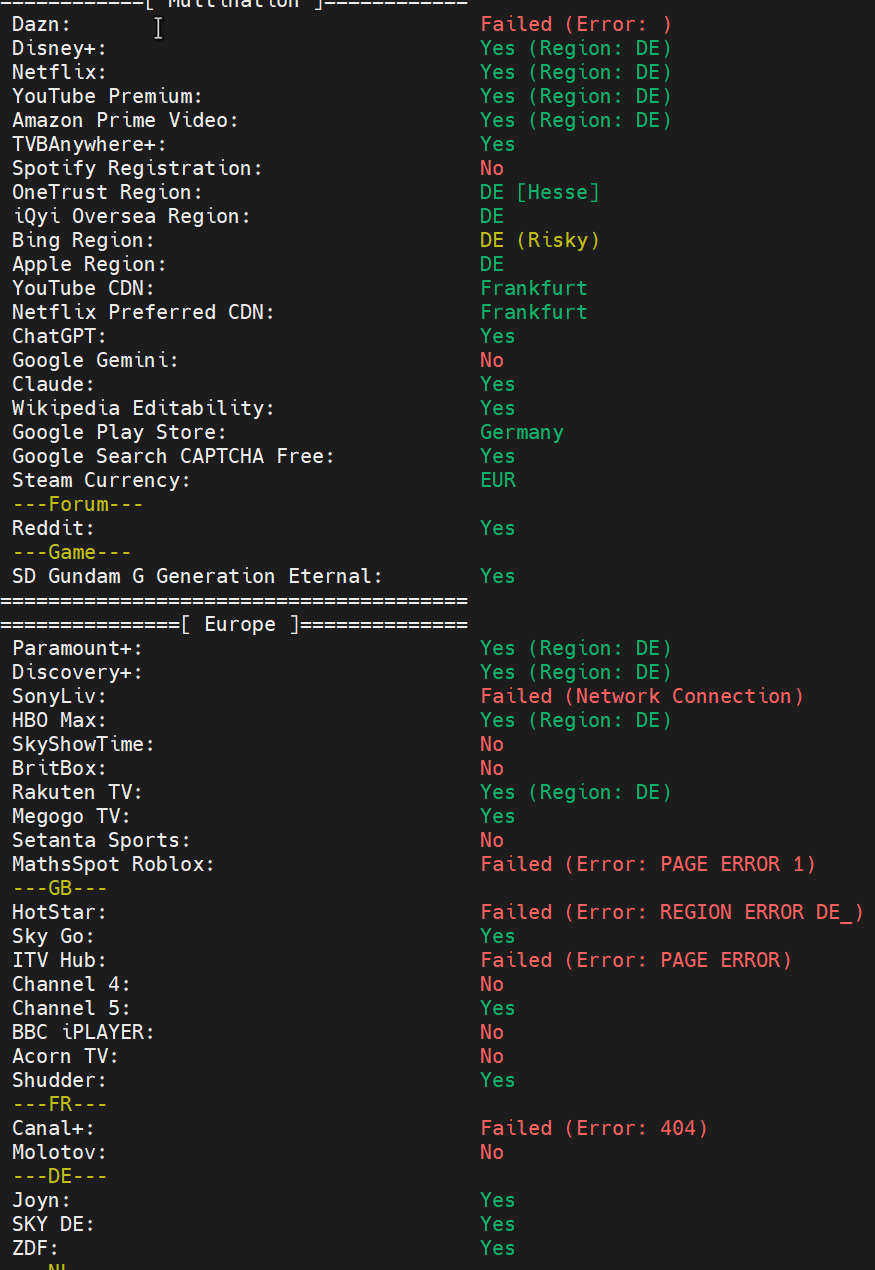Click the Google Gemini 'No' result
Screen dimensions: 875x1270
point(491,360)
